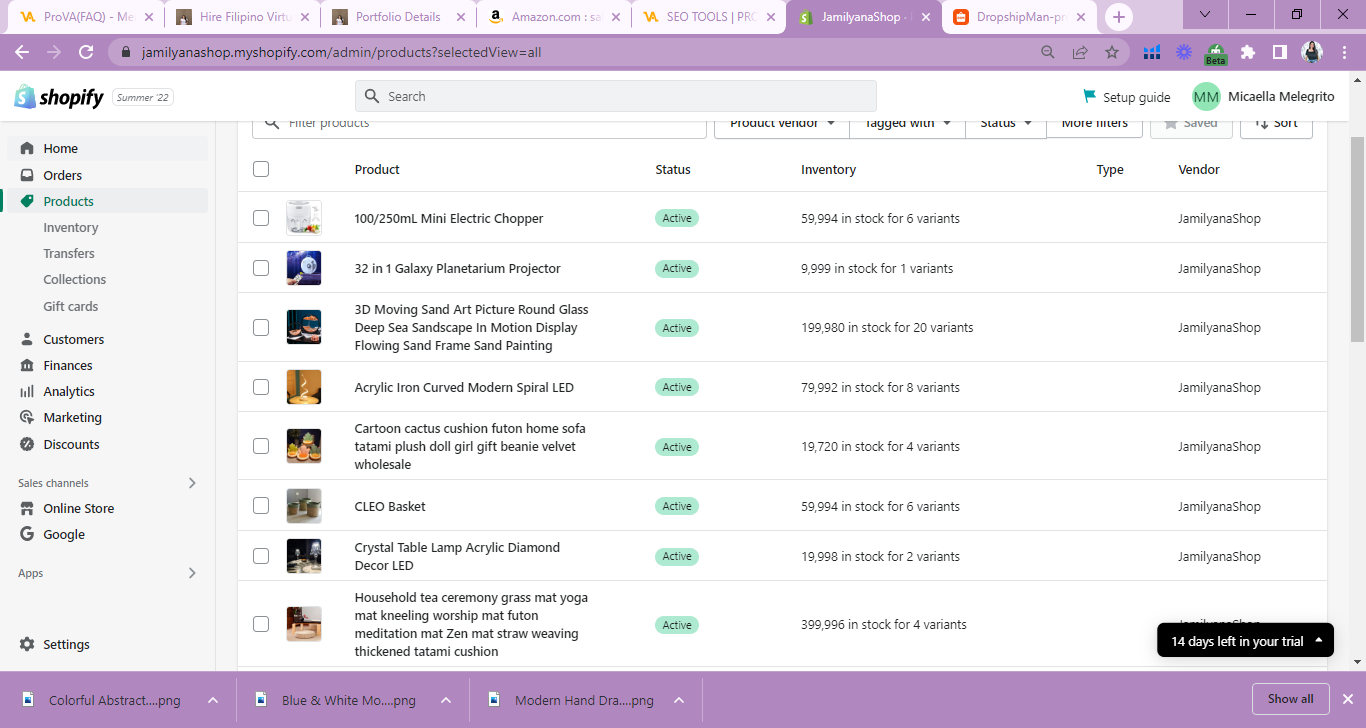The width and height of the screenshot is (1366, 728).
Task: Select the Household tea ceremony grass mat checkbox
Action: (261, 624)
